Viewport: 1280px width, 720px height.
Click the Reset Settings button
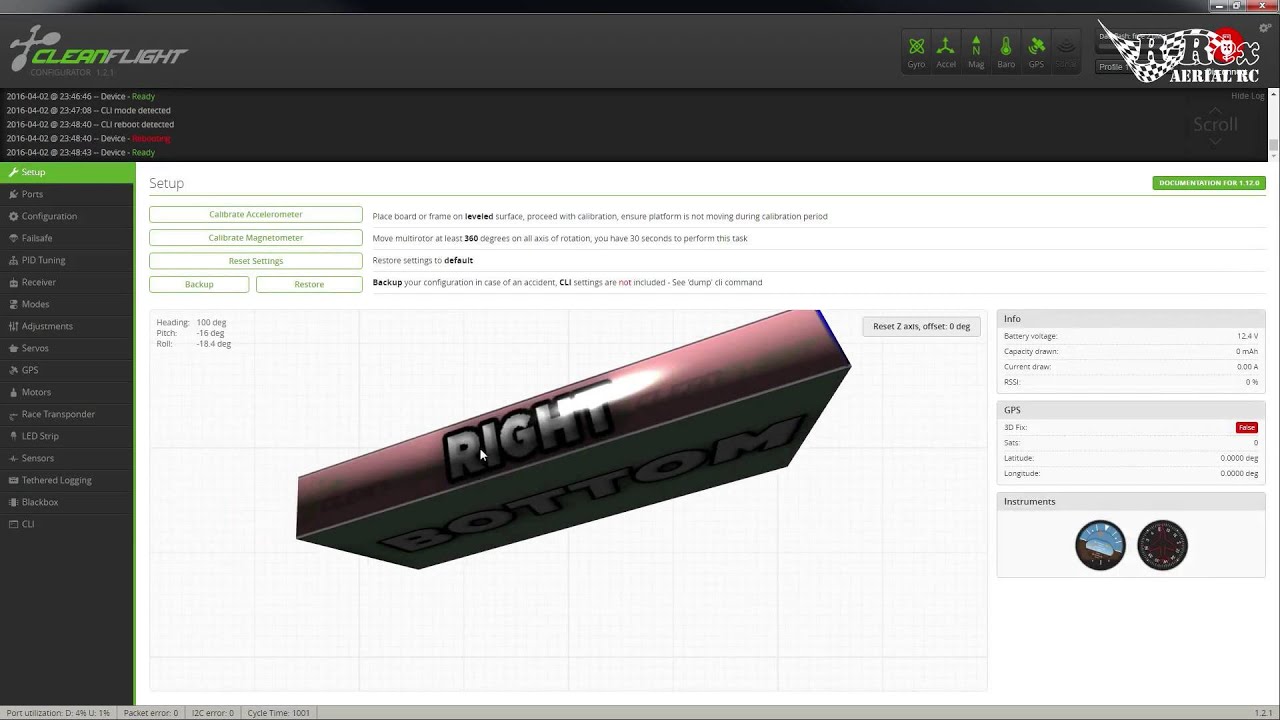256,261
